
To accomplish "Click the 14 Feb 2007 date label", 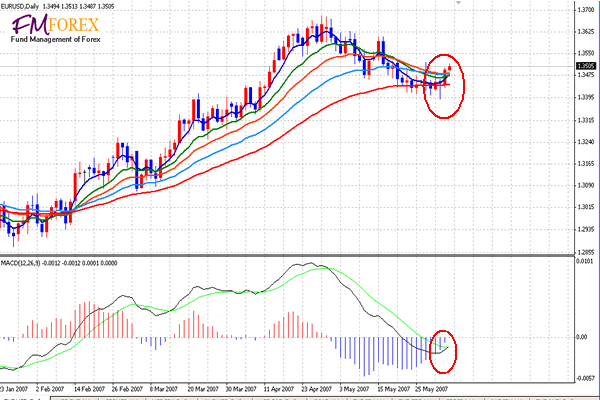I will 89,389.
